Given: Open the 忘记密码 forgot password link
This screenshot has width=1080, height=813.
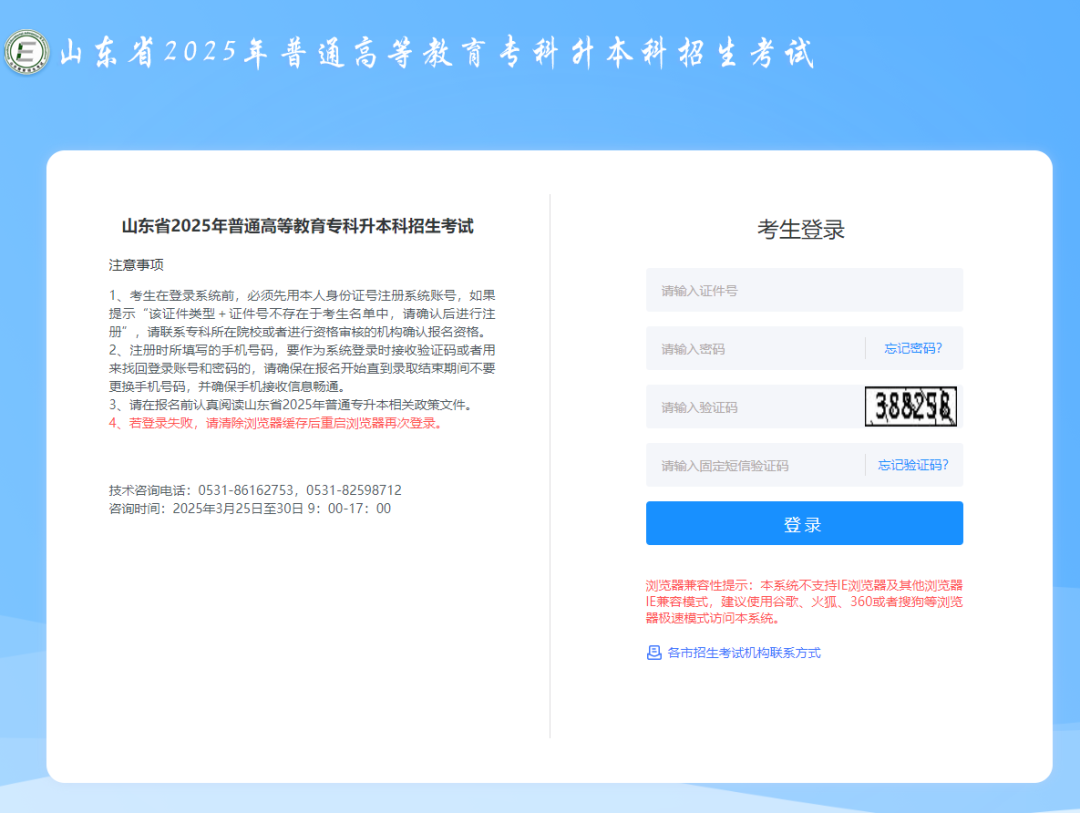Looking at the screenshot, I should [x=913, y=348].
